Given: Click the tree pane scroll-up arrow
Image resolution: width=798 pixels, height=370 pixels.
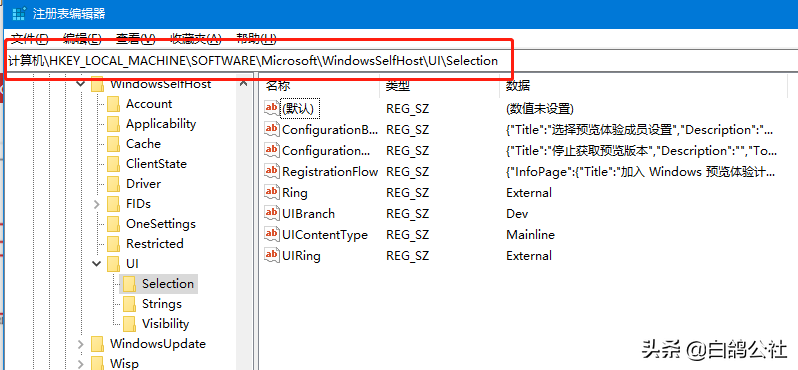Looking at the screenshot, I should pyautogui.click(x=244, y=84).
